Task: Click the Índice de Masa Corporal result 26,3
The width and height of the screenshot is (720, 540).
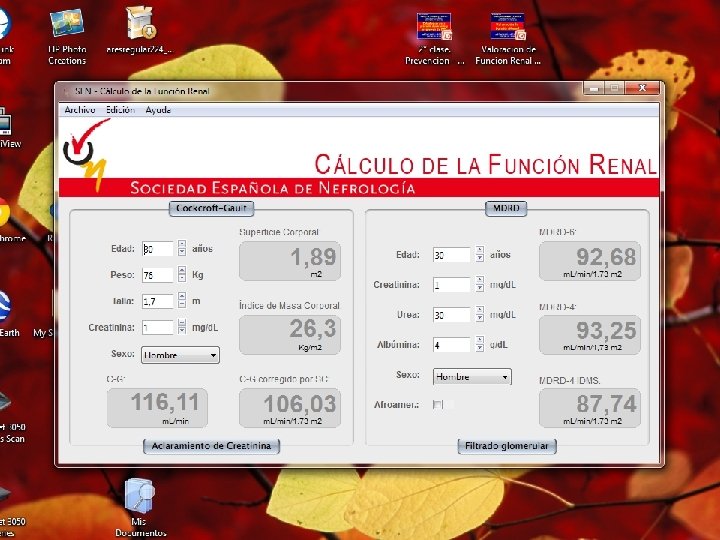Action: [x=290, y=335]
